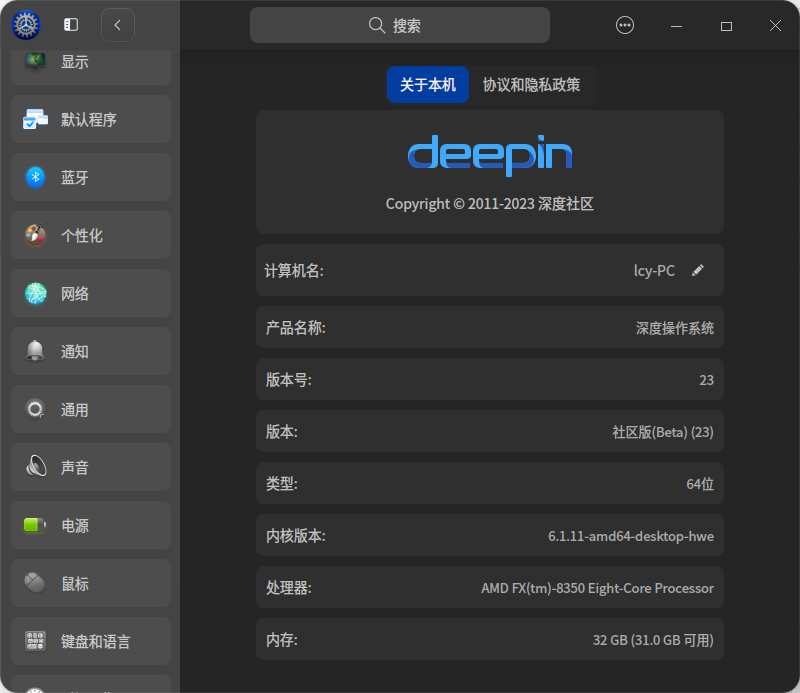
Task: Open 通用 general settings gear icon
Action: 35,409
